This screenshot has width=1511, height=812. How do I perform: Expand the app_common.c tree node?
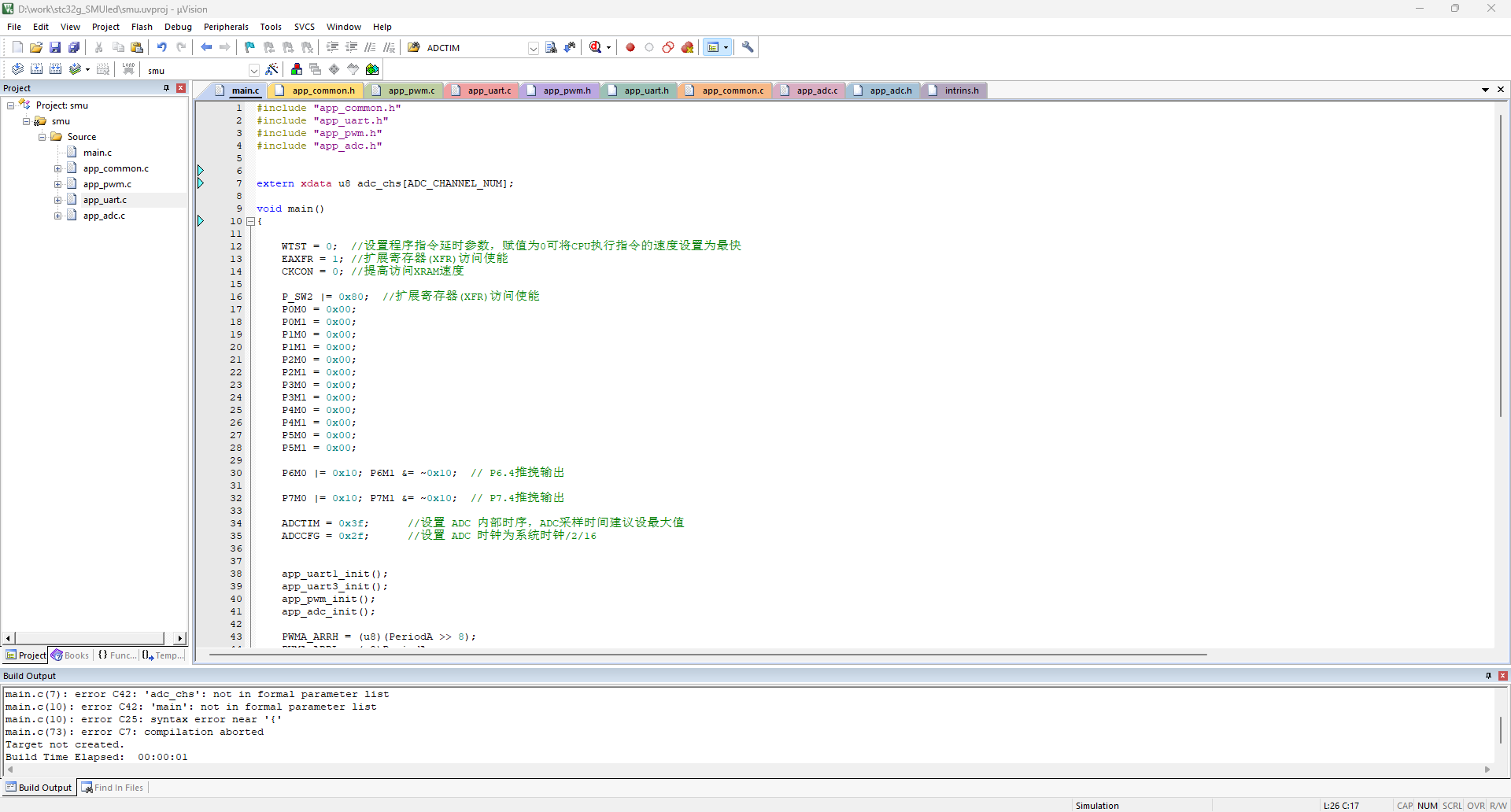pos(58,168)
